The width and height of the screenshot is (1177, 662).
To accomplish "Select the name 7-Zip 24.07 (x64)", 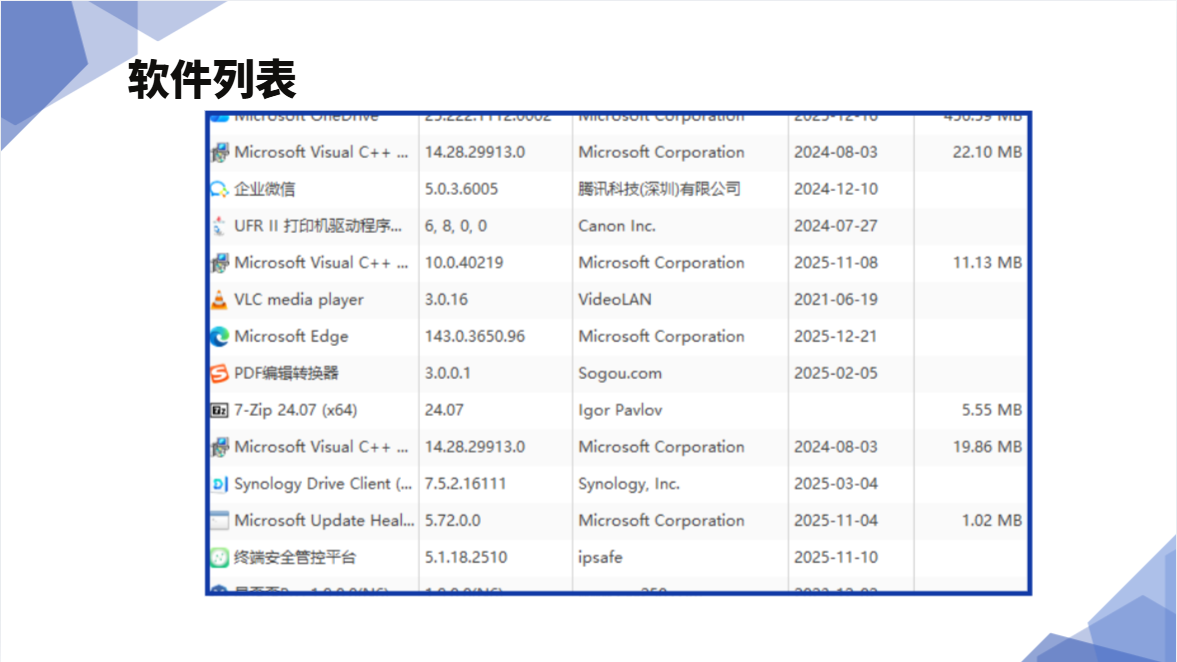I will click(296, 410).
